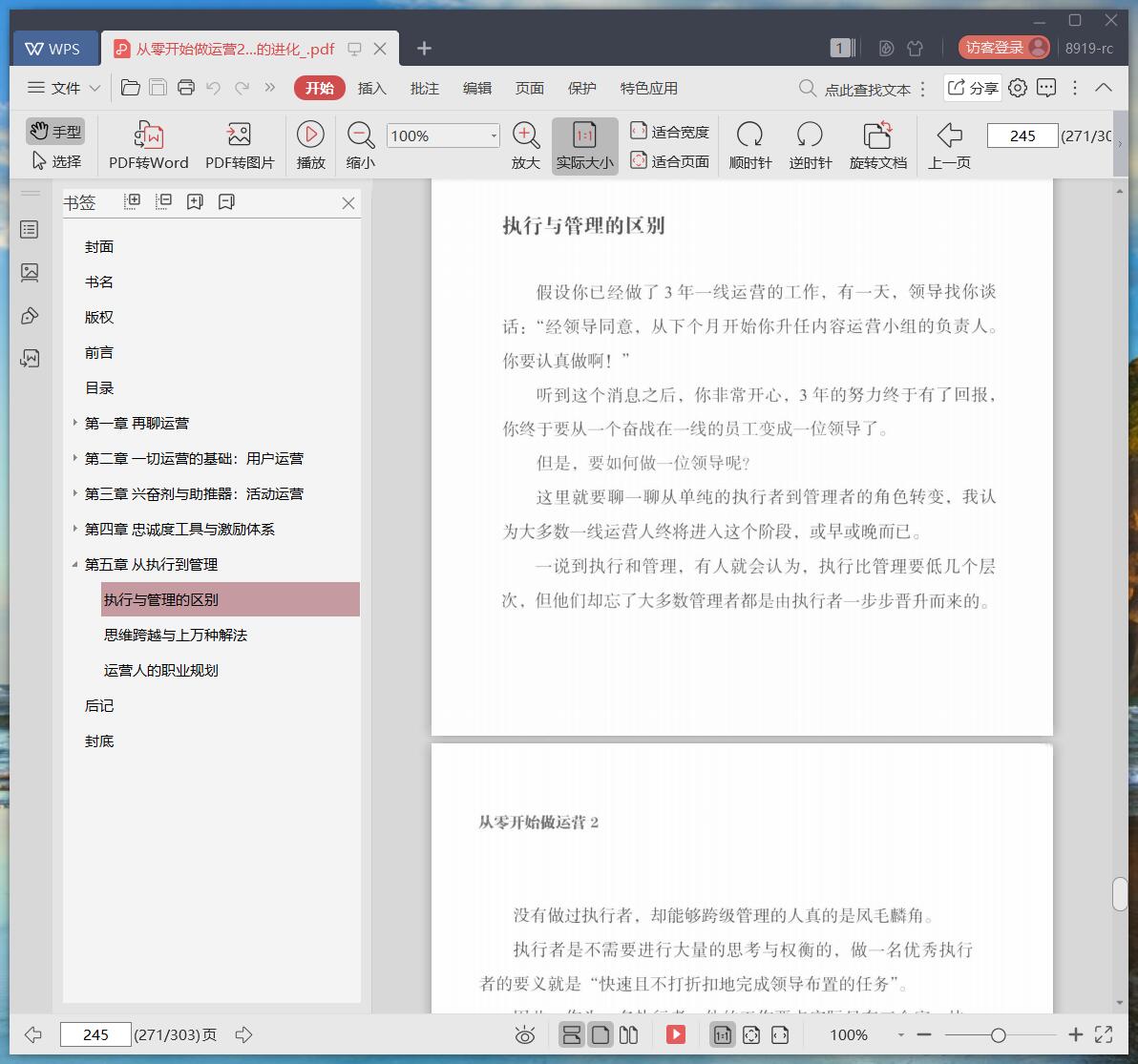The width and height of the screenshot is (1138, 1064).
Task: Close the PDF document tab
Action: [x=380, y=49]
